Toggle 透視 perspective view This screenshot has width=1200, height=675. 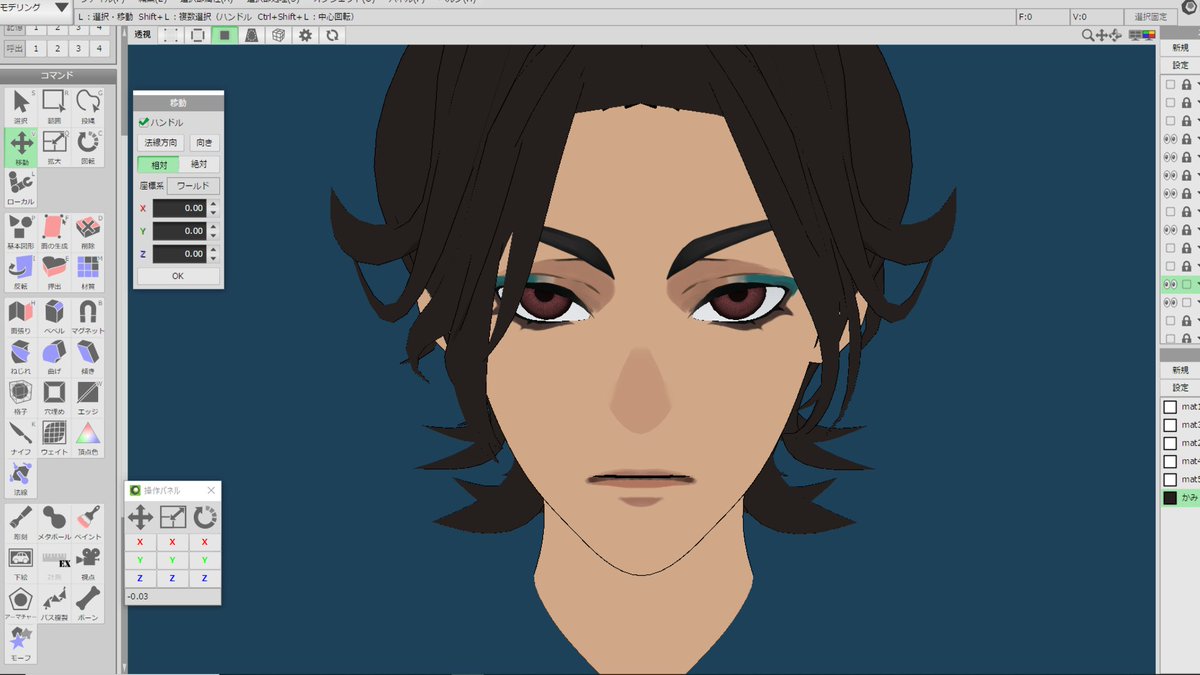(x=142, y=35)
